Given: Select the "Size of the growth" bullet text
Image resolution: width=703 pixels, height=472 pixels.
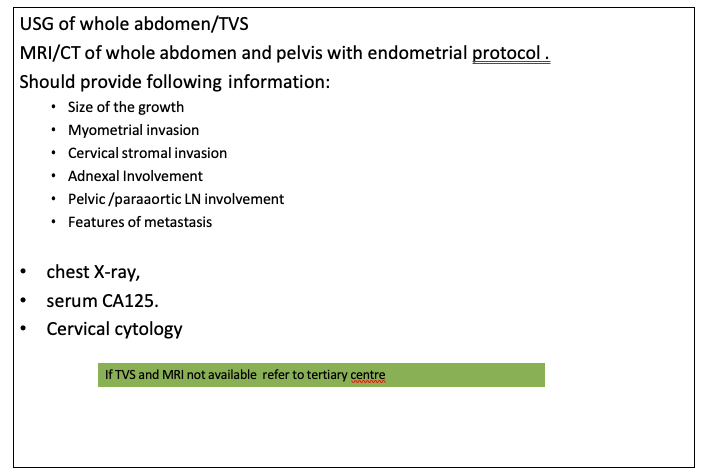Looking at the screenshot, I should tap(125, 107).
